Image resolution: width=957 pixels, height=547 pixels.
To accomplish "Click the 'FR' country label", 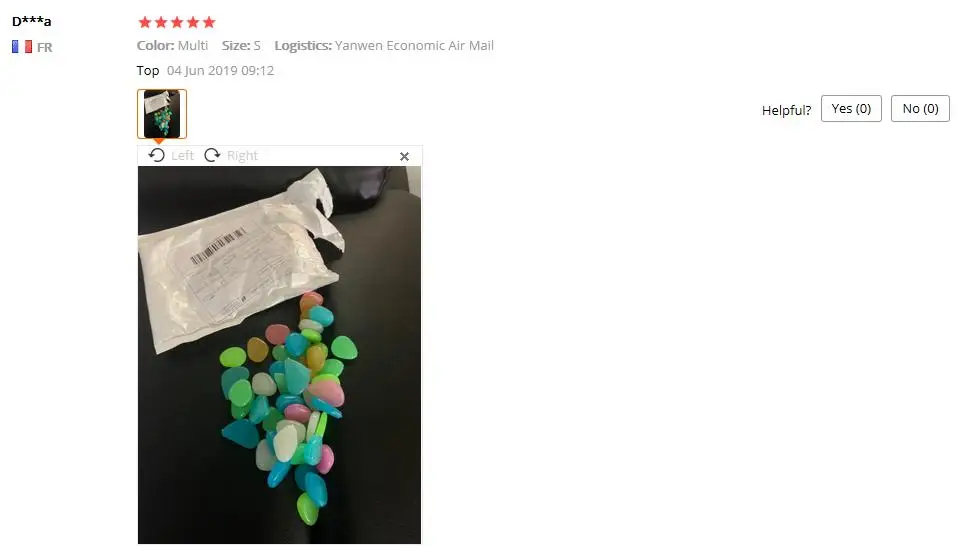I will pyautogui.click(x=45, y=47).
